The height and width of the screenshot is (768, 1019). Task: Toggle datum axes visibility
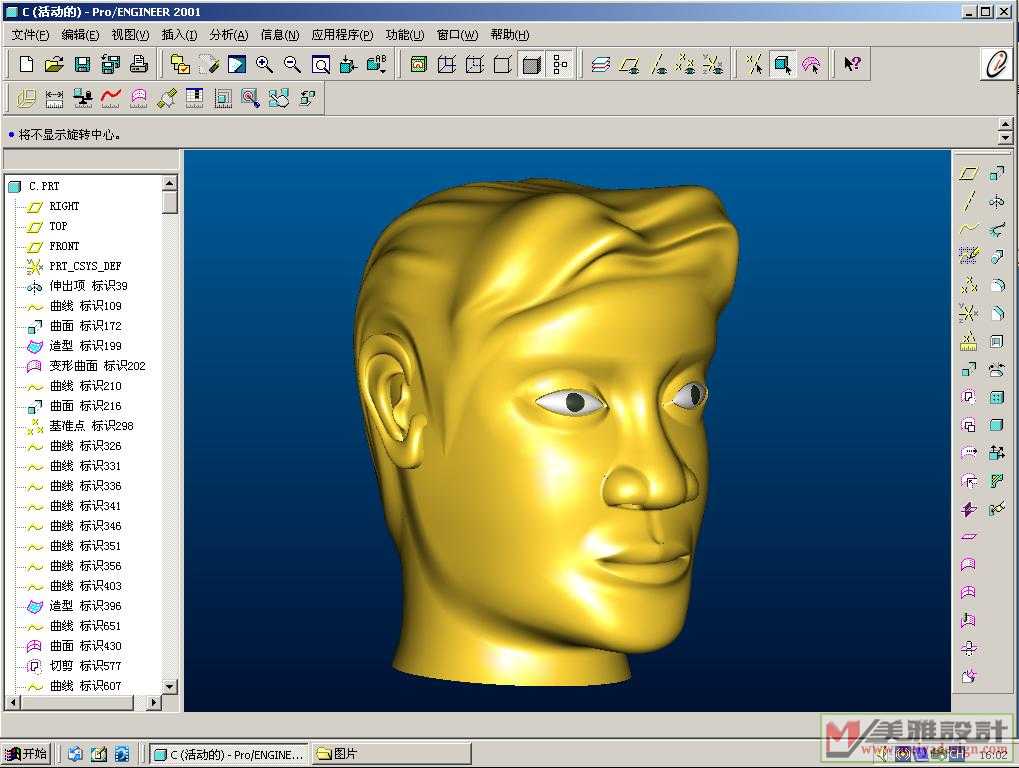click(658, 64)
